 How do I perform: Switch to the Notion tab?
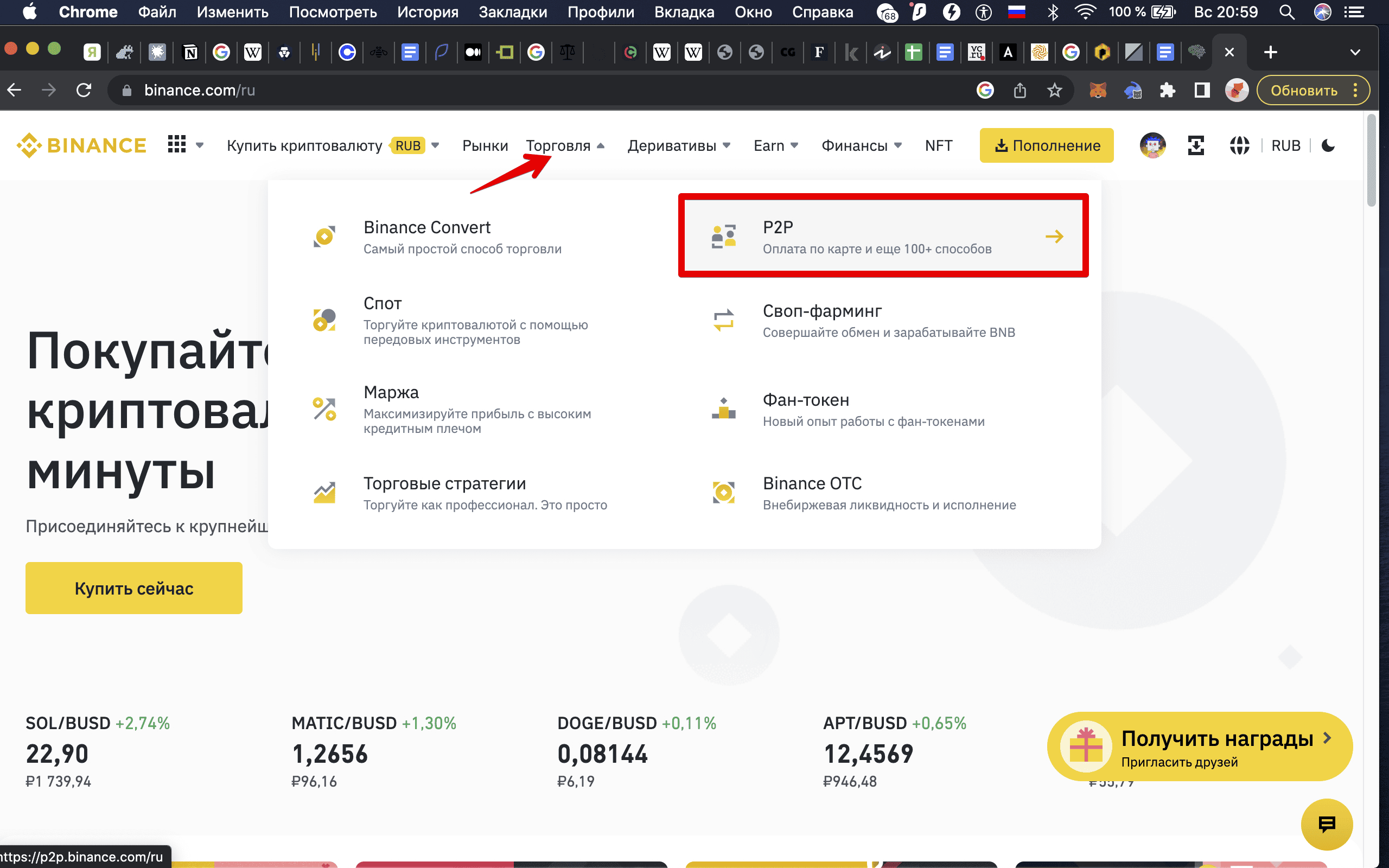pos(190,52)
